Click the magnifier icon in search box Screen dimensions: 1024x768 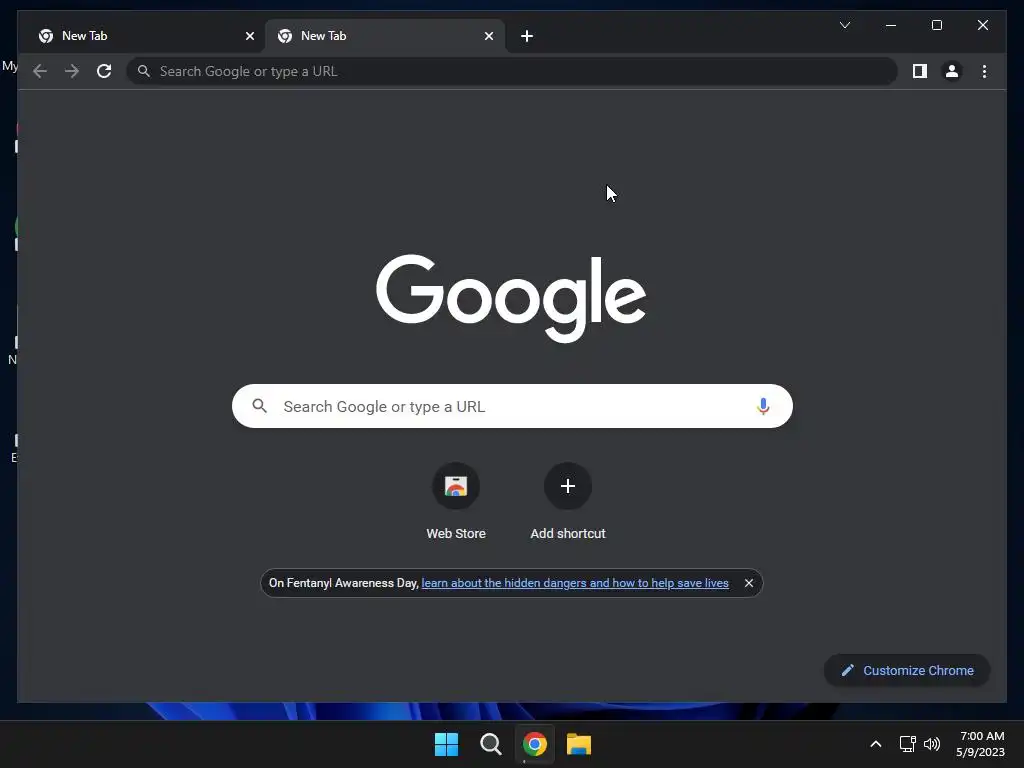coord(259,406)
